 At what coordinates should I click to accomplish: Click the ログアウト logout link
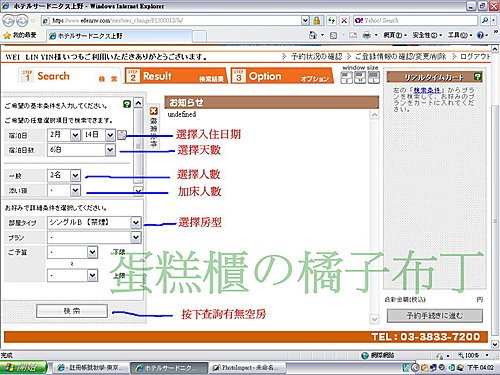pos(475,57)
